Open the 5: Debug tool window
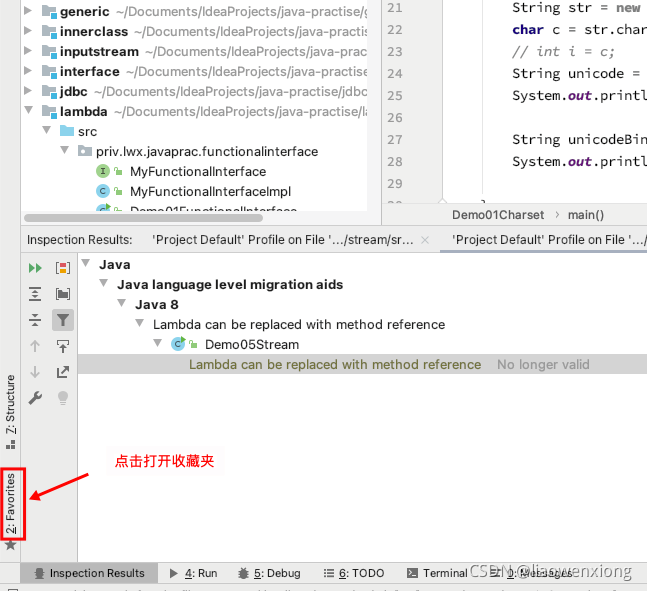 tap(269, 573)
